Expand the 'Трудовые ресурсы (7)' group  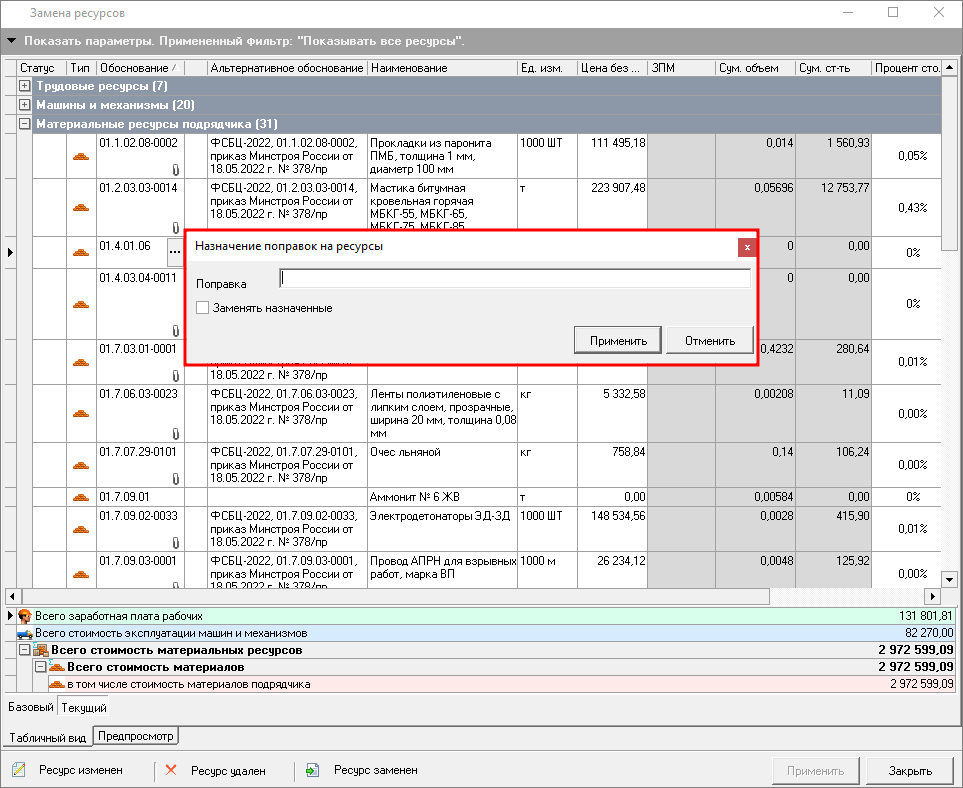click(25, 87)
